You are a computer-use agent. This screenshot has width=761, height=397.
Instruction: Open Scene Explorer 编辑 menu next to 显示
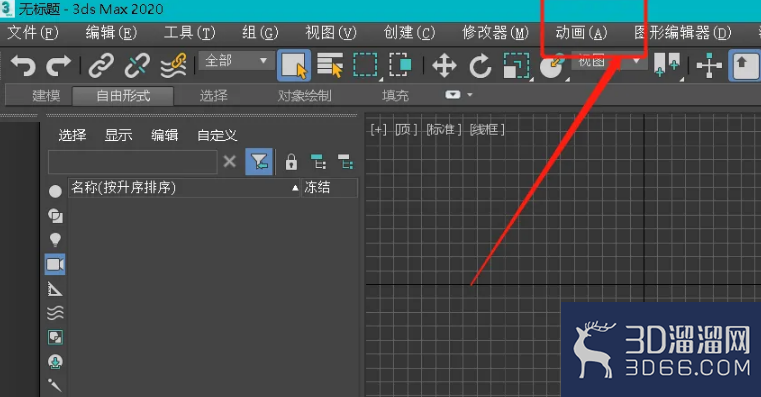(x=165, y=135)
